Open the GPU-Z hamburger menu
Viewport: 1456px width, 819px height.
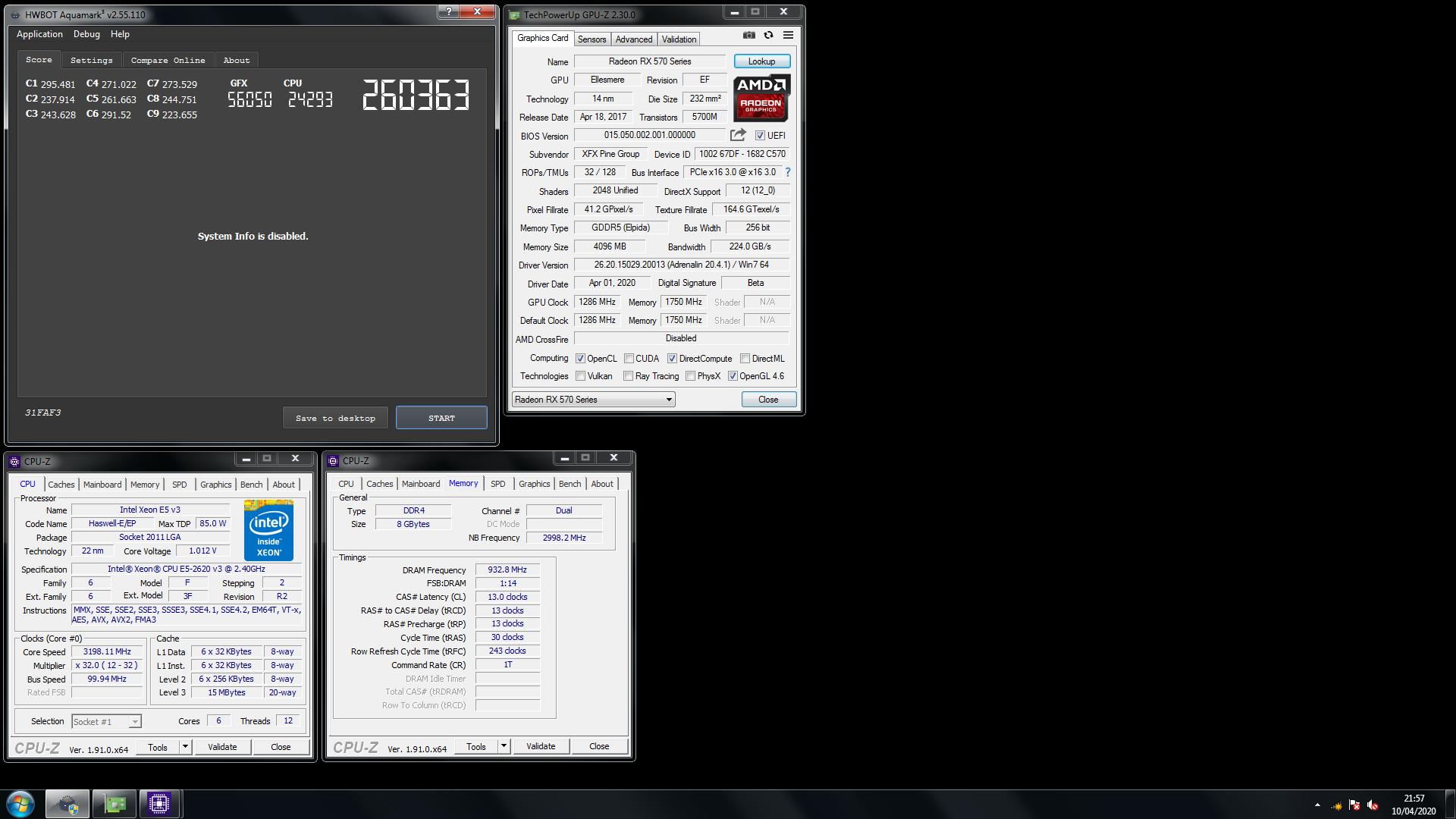tap(788, 36)
